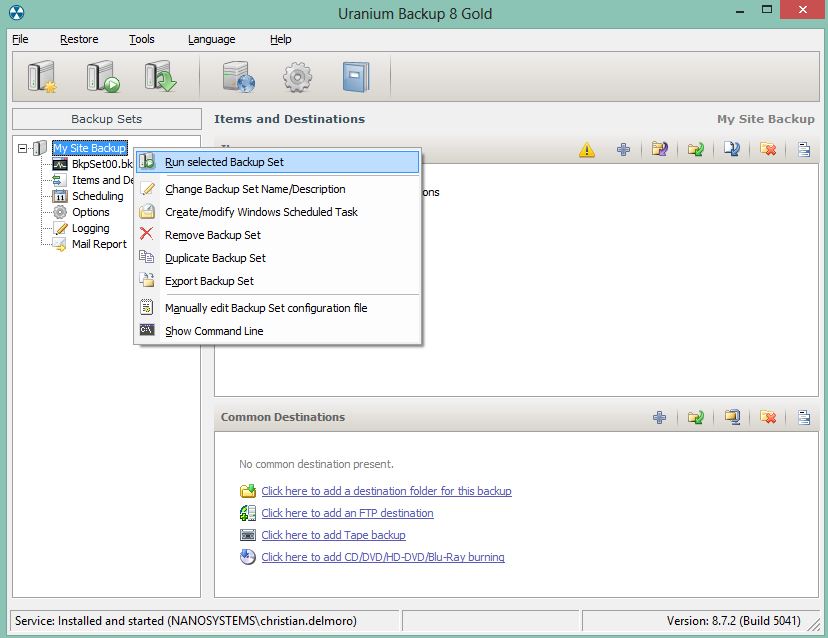Select Create/modify Windows Scheduled Task

278,212
